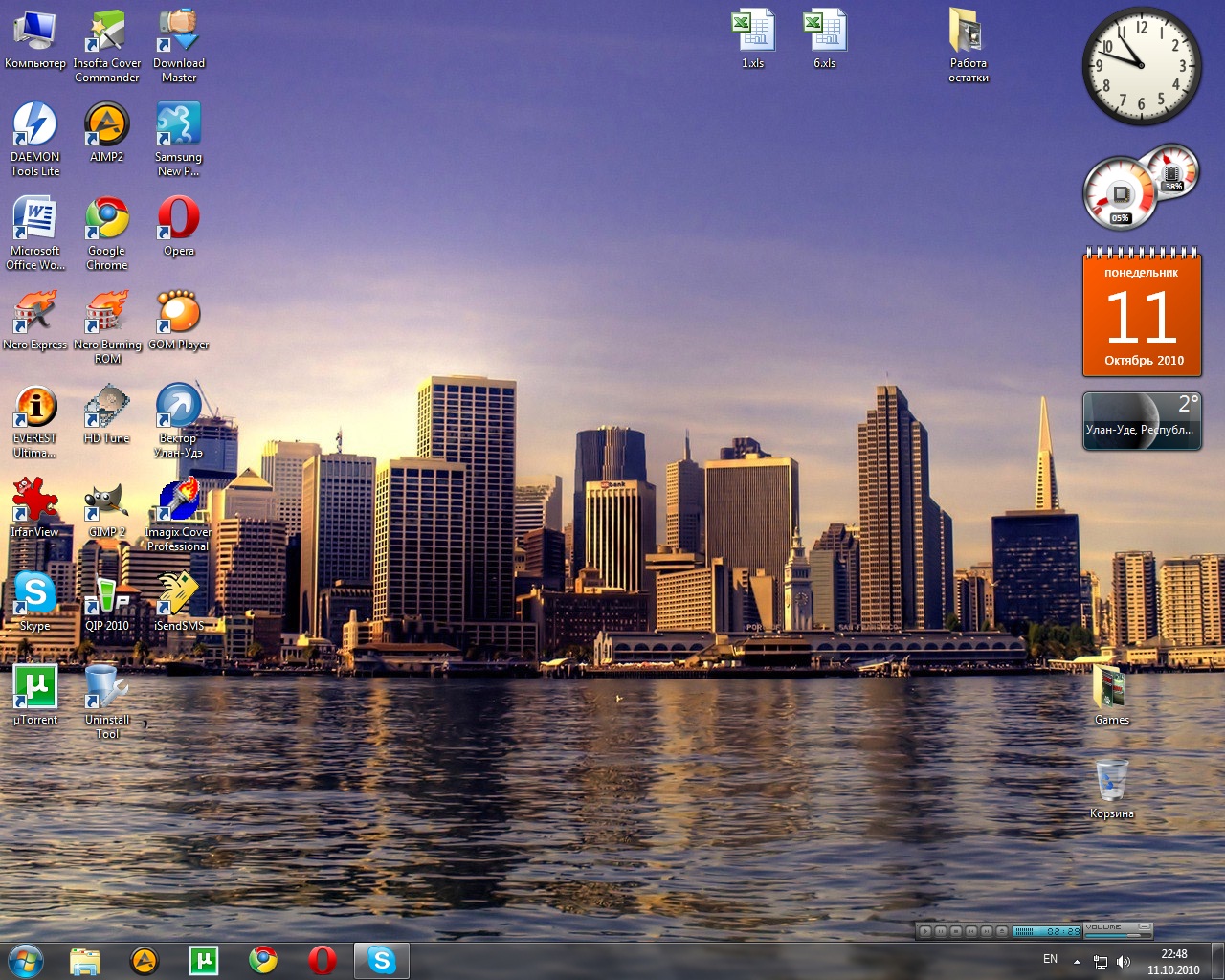
Task: Click the Улан-Удэ weather gadget
Action: click(x=1141, y=421)
